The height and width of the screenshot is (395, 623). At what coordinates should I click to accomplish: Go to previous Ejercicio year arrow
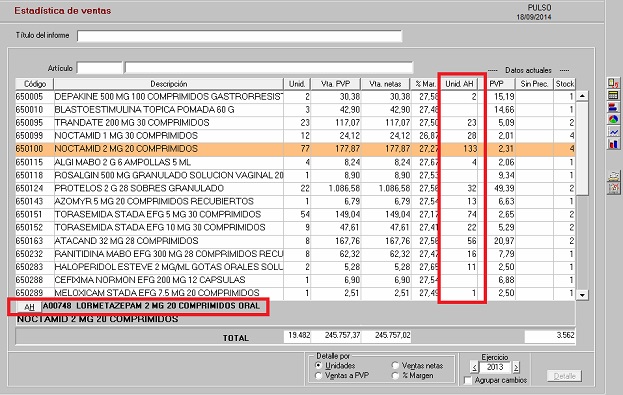tap(474, 367)
